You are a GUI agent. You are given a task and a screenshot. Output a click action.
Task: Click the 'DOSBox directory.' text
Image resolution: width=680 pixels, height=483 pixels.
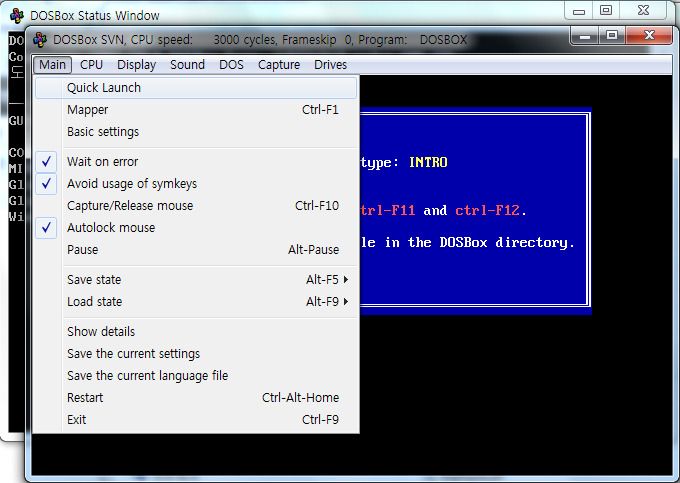click(x=507, y=242)
